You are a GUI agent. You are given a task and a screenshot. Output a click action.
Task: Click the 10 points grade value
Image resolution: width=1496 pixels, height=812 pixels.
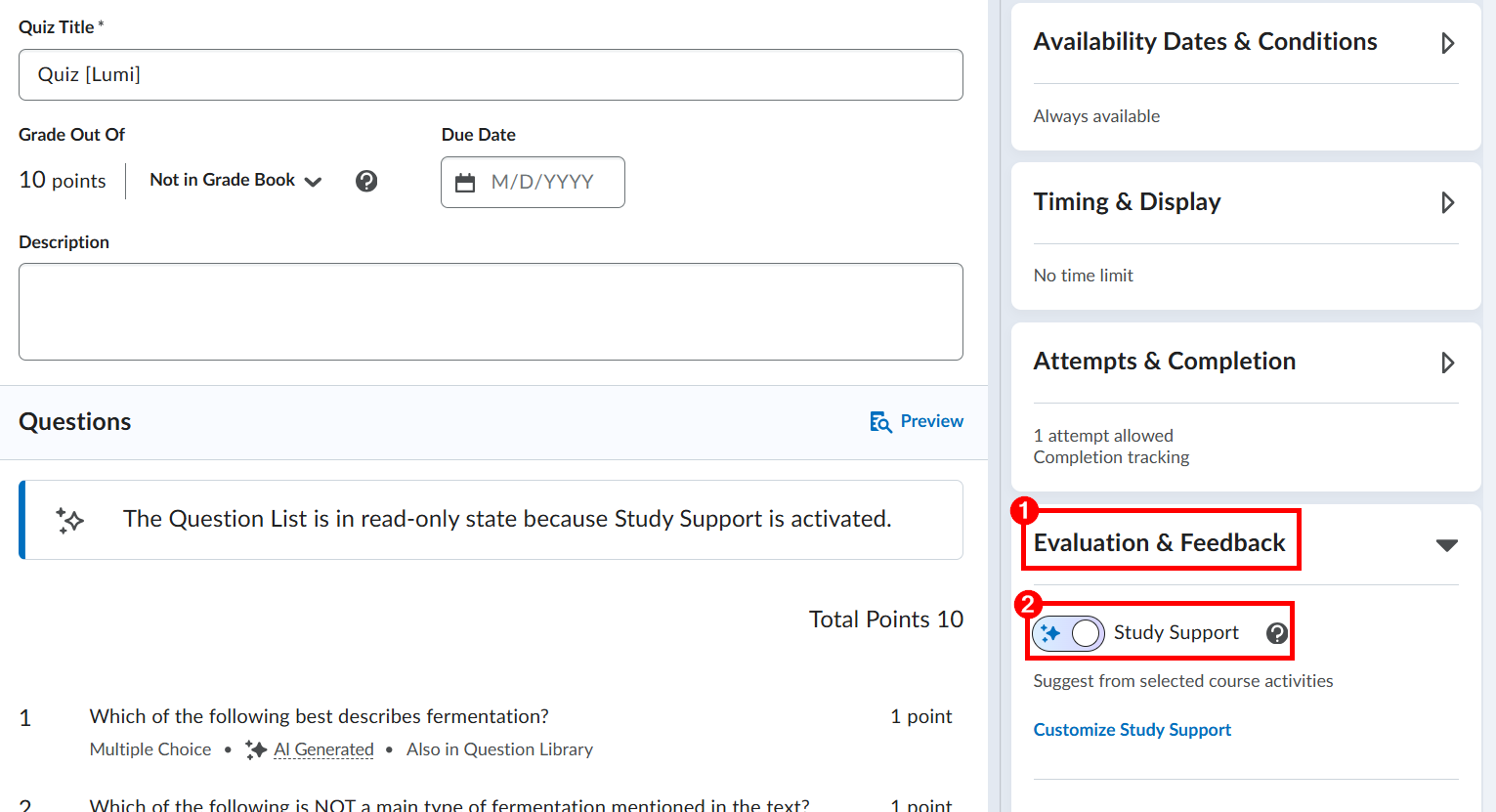[x=63, y=181]
